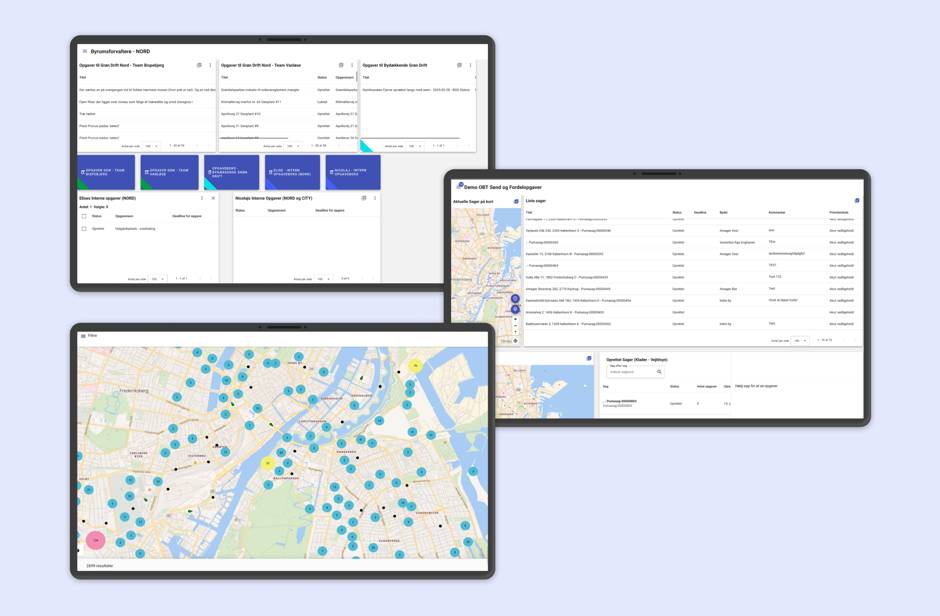This screenshot has height=616, width=940.
Task: Click the search magnifier in Søg efter sag
Action: coord(659,372)
